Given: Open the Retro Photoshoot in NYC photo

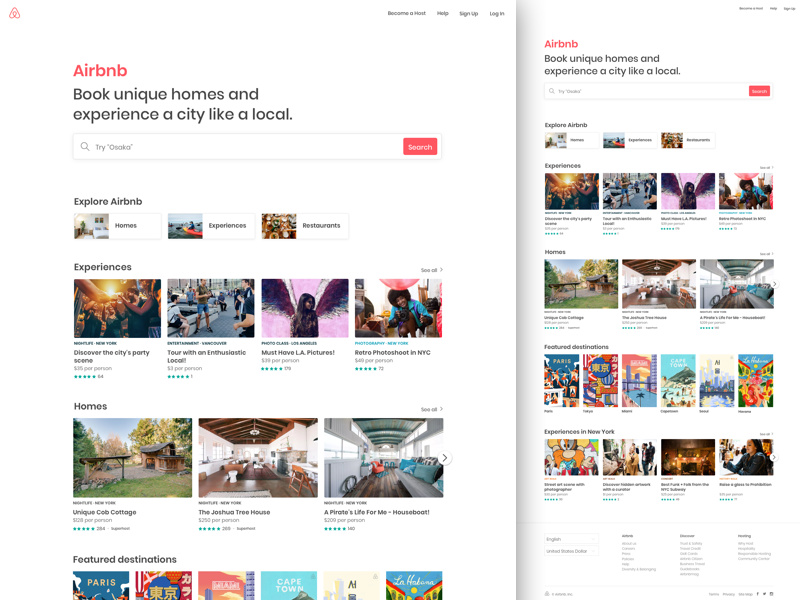Looking at the screenshot, I should 398,308.
